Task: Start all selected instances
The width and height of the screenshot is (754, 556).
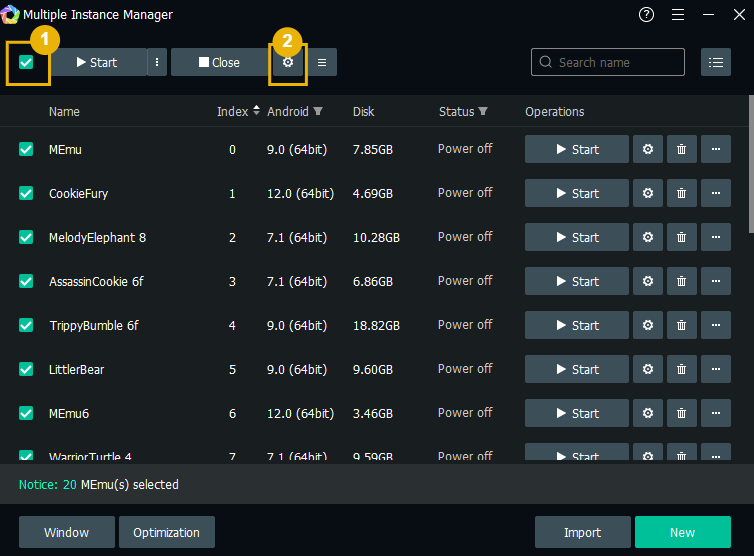Action: [x=99, y=62]
